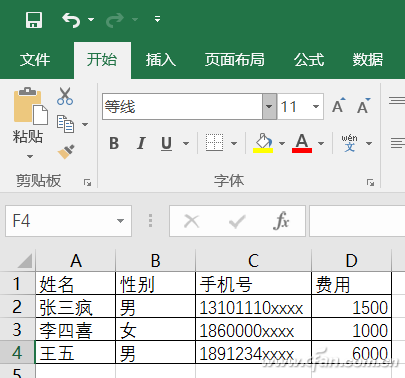
Task: Open the 数据 tab
Action: (x=368, y=60)
